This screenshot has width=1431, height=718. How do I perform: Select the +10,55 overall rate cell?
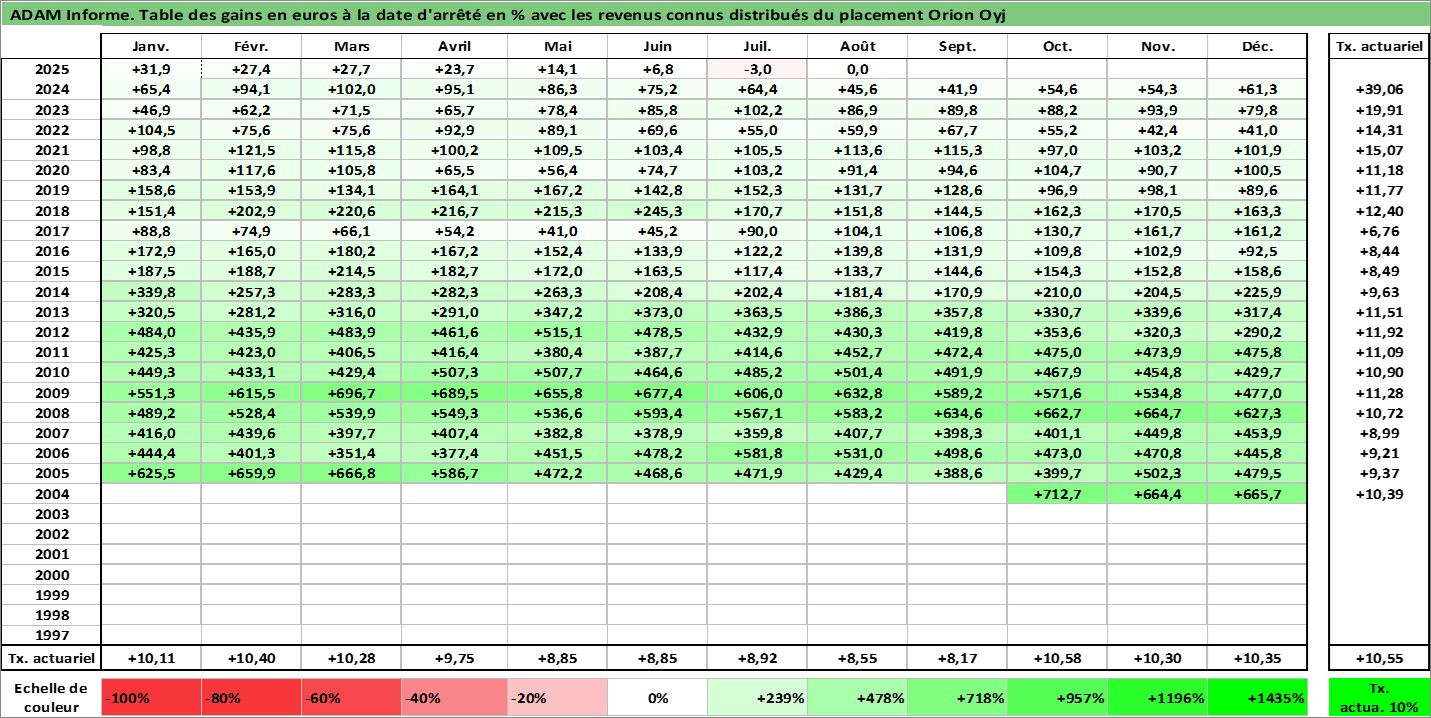[x=1379, y=658]
